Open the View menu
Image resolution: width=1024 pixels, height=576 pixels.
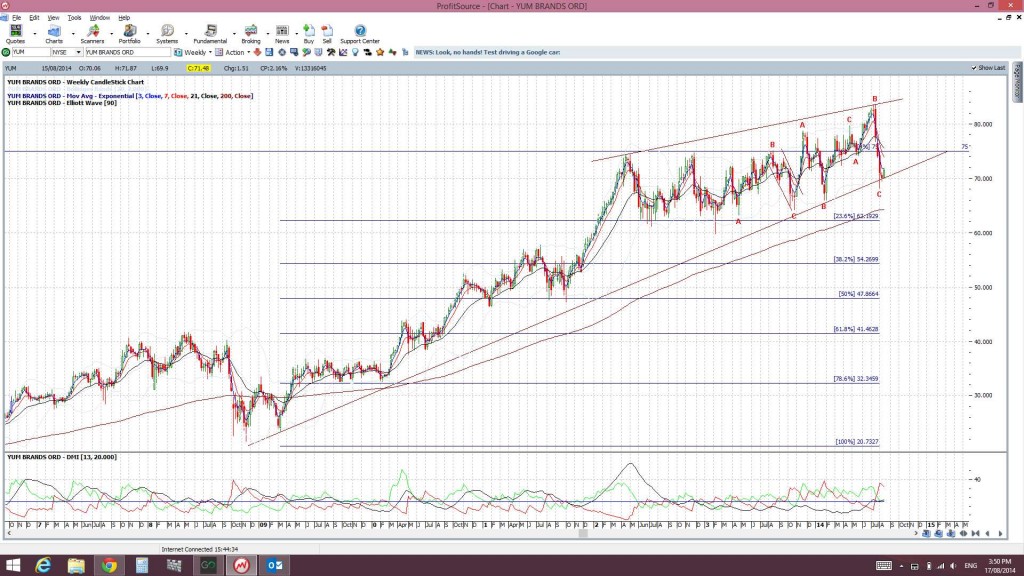pyautogui.click(x=54, y=18)
